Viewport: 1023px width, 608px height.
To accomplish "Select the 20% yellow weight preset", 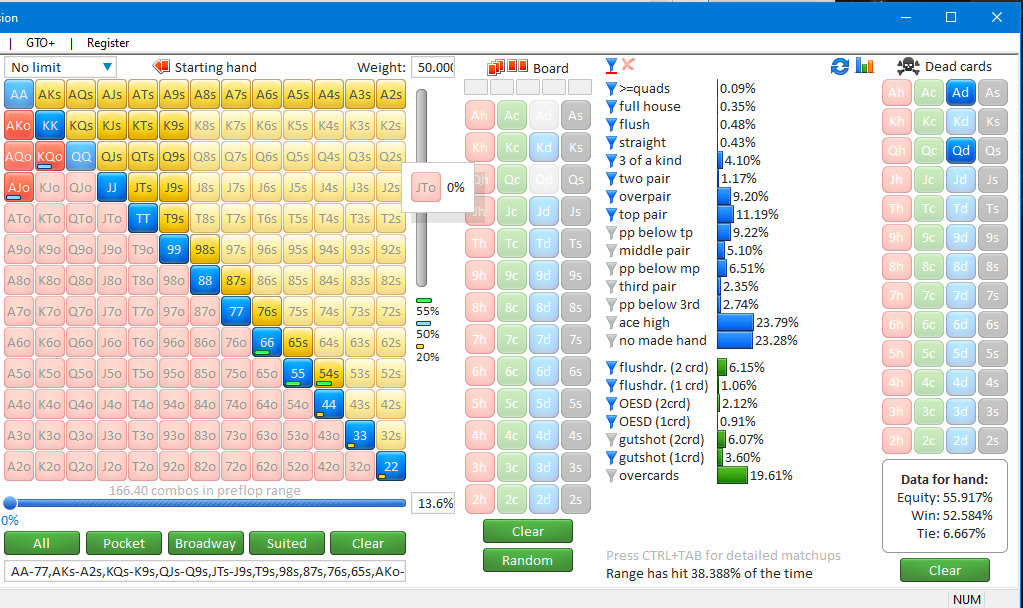I will pos(427,352).
